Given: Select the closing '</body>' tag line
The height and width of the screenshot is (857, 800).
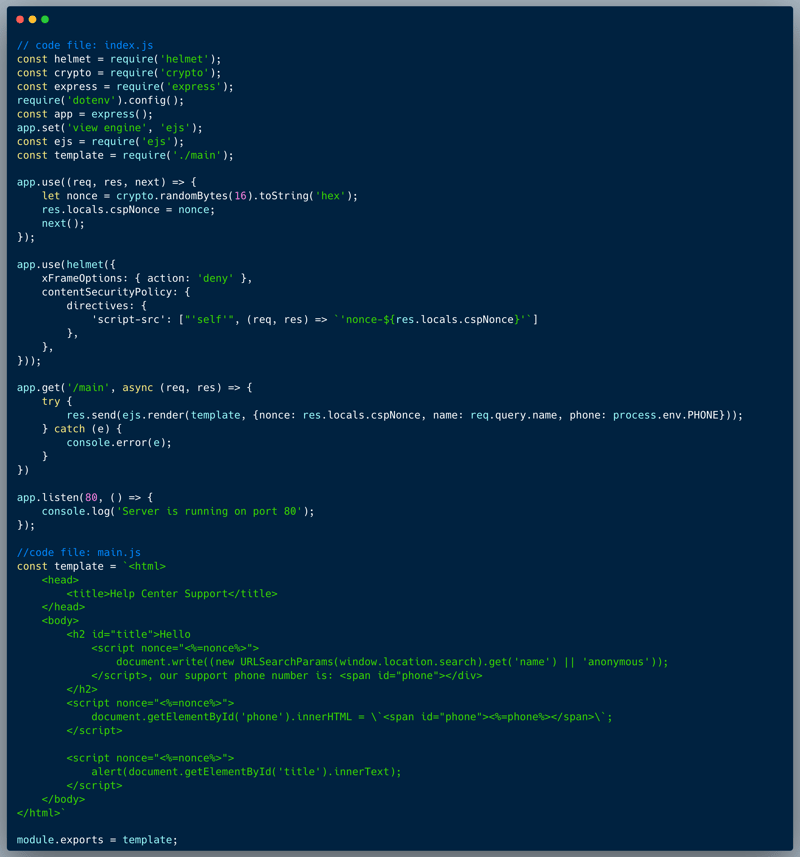Looking at the screenshot, I should (63, 799).
